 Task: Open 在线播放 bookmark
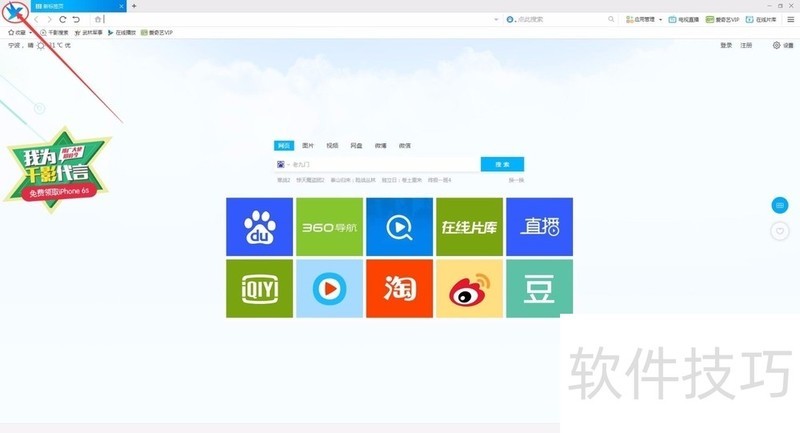121,32
